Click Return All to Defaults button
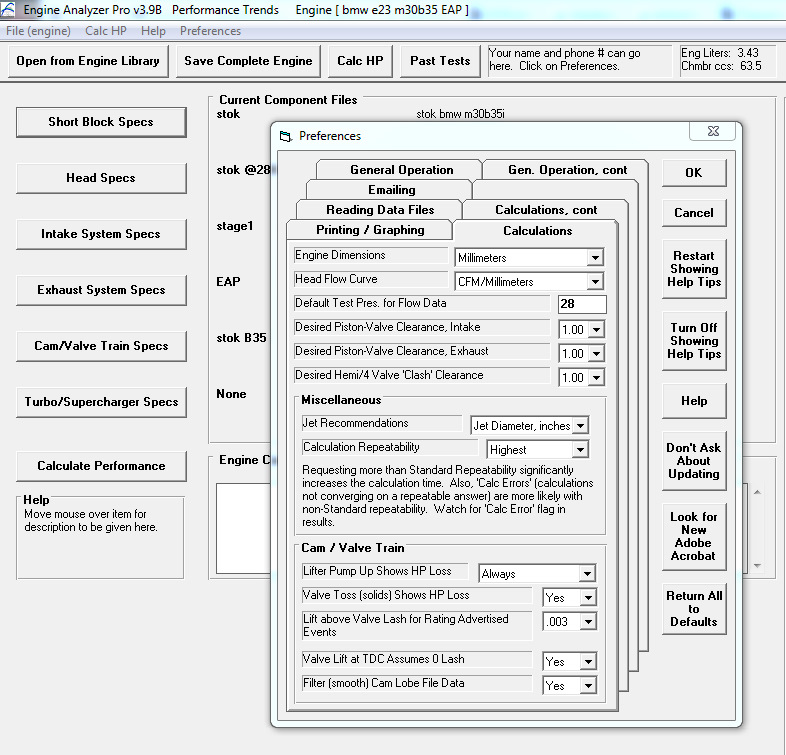The height and width of the screenshot is (755, 786). 694,609
